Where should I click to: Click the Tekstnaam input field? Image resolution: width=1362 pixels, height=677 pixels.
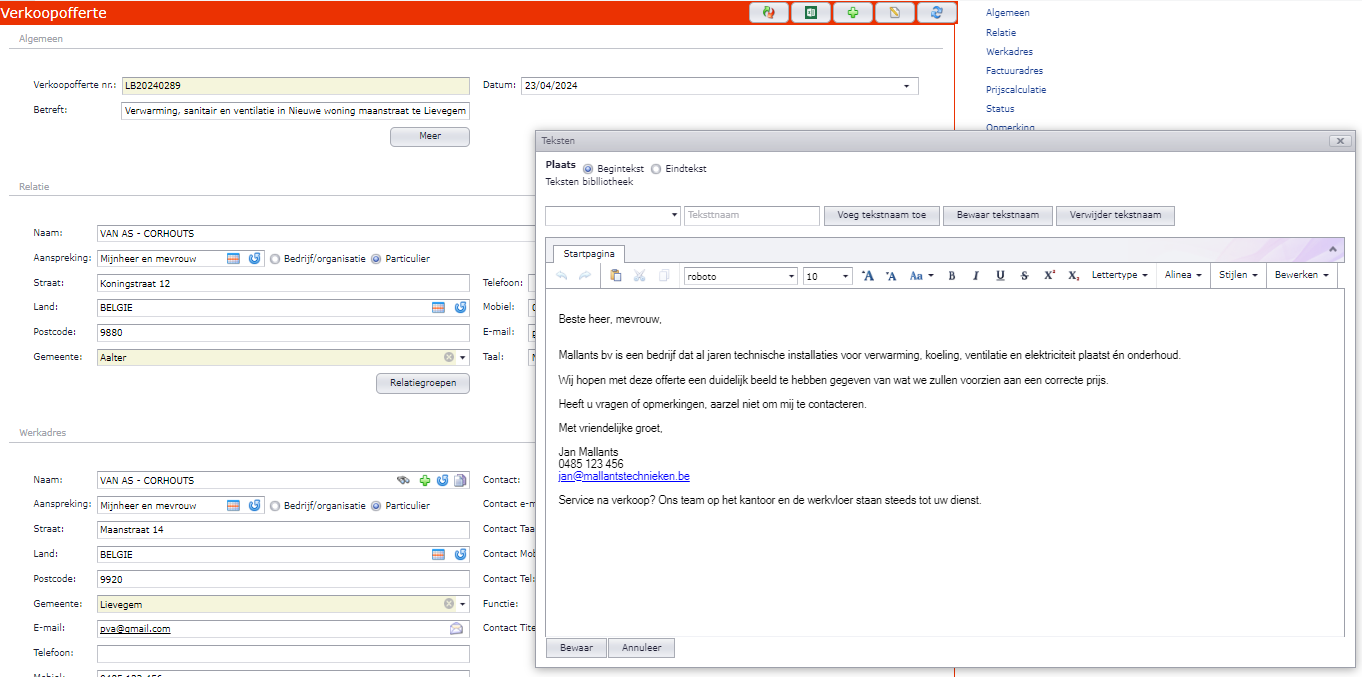pos(752,215)
